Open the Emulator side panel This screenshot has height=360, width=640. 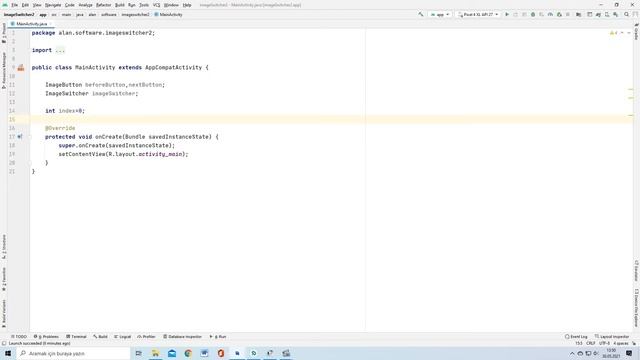pos(636,271)
